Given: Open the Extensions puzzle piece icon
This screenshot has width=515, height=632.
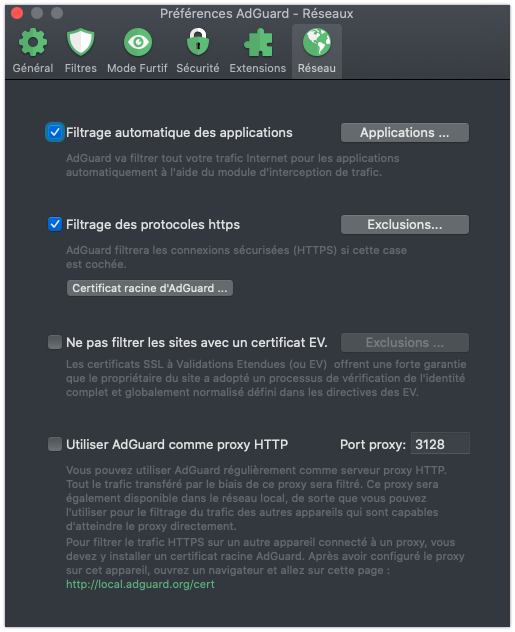Looking at the screenshot, I should click(258, 42).
